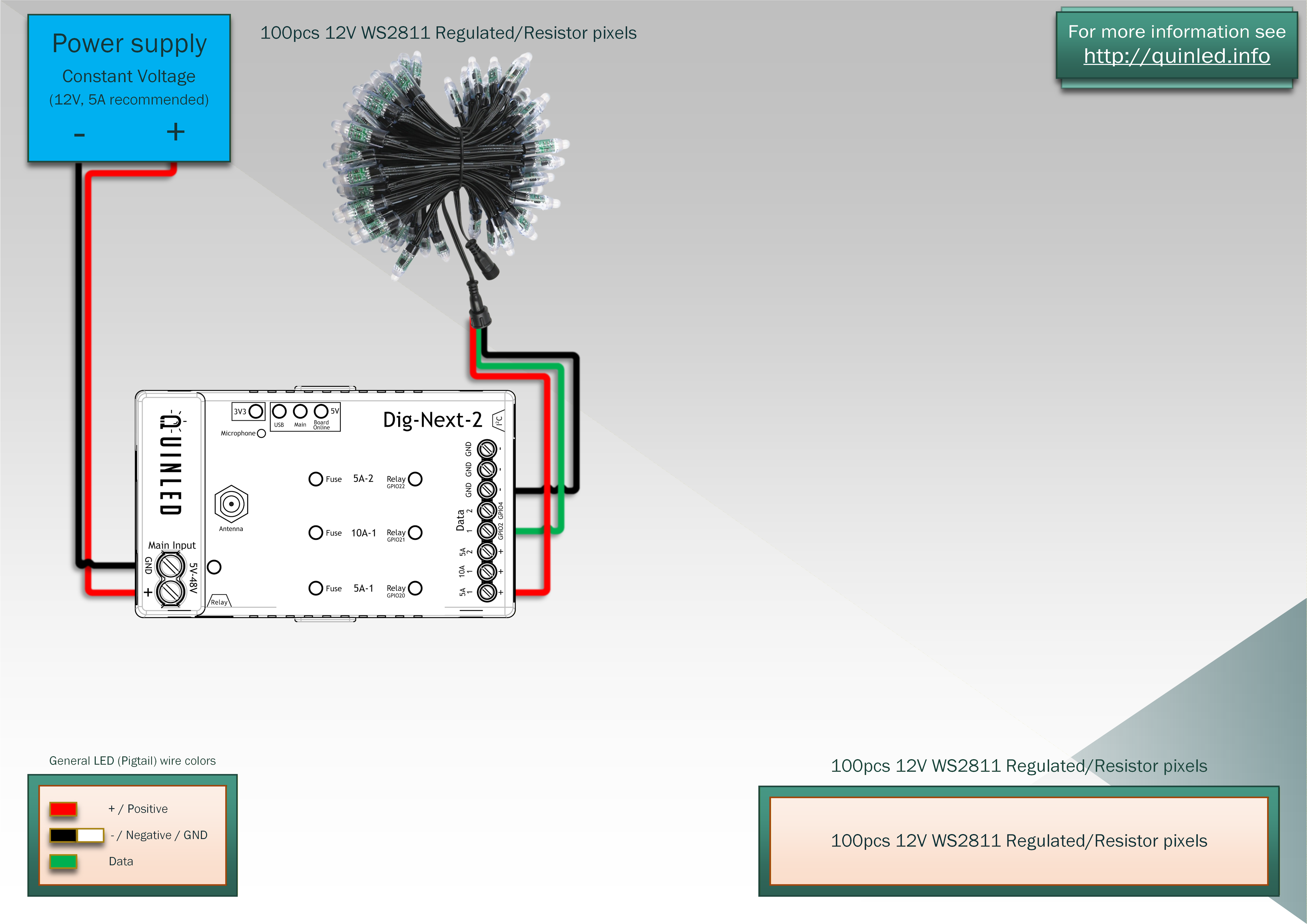Screen dimensions: 1307x924
Task: Click the 5A 1 positive output terminal
Action: (x=487, y=592)
